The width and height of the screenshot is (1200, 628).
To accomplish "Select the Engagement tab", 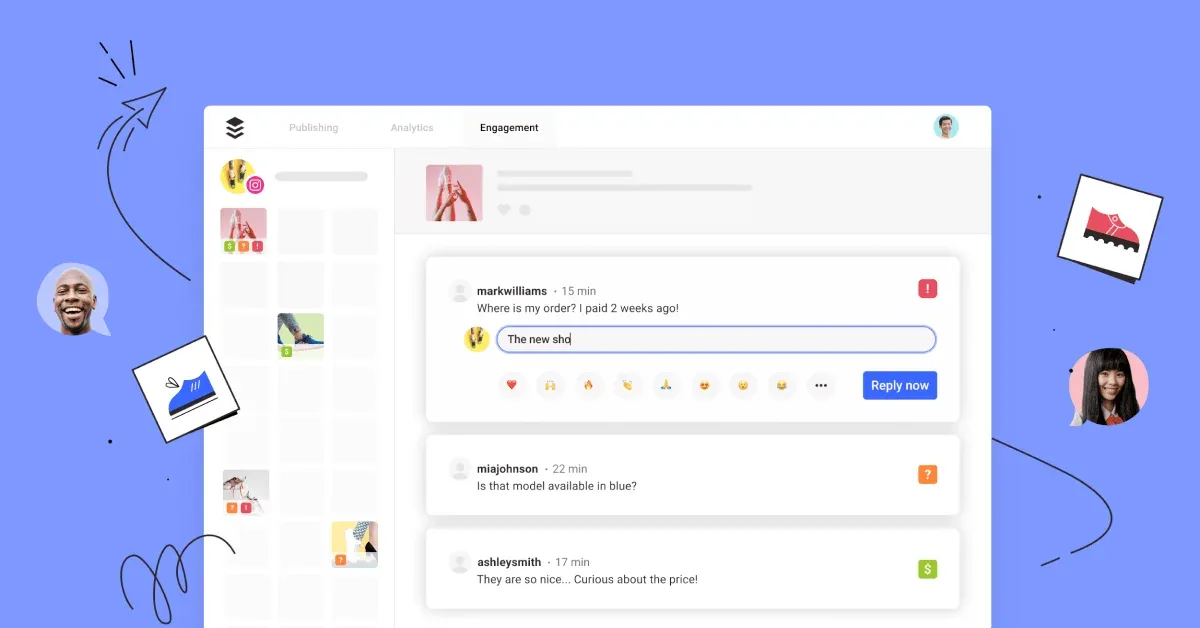I will [509, 128].
